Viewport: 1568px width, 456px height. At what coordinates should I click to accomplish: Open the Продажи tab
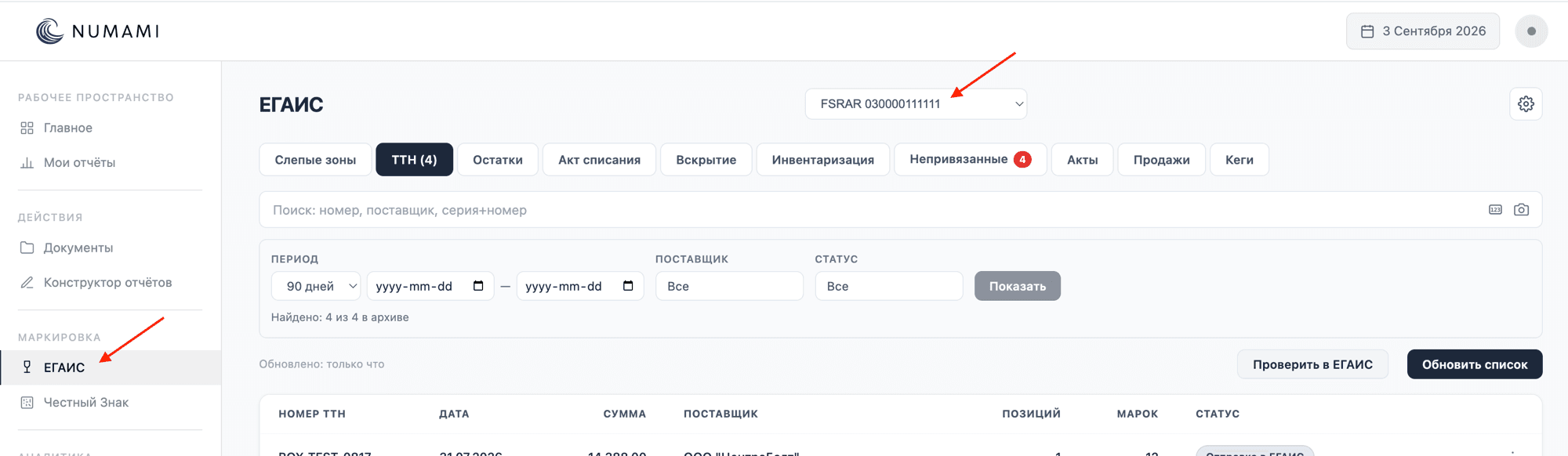[x=1162, y=160]
